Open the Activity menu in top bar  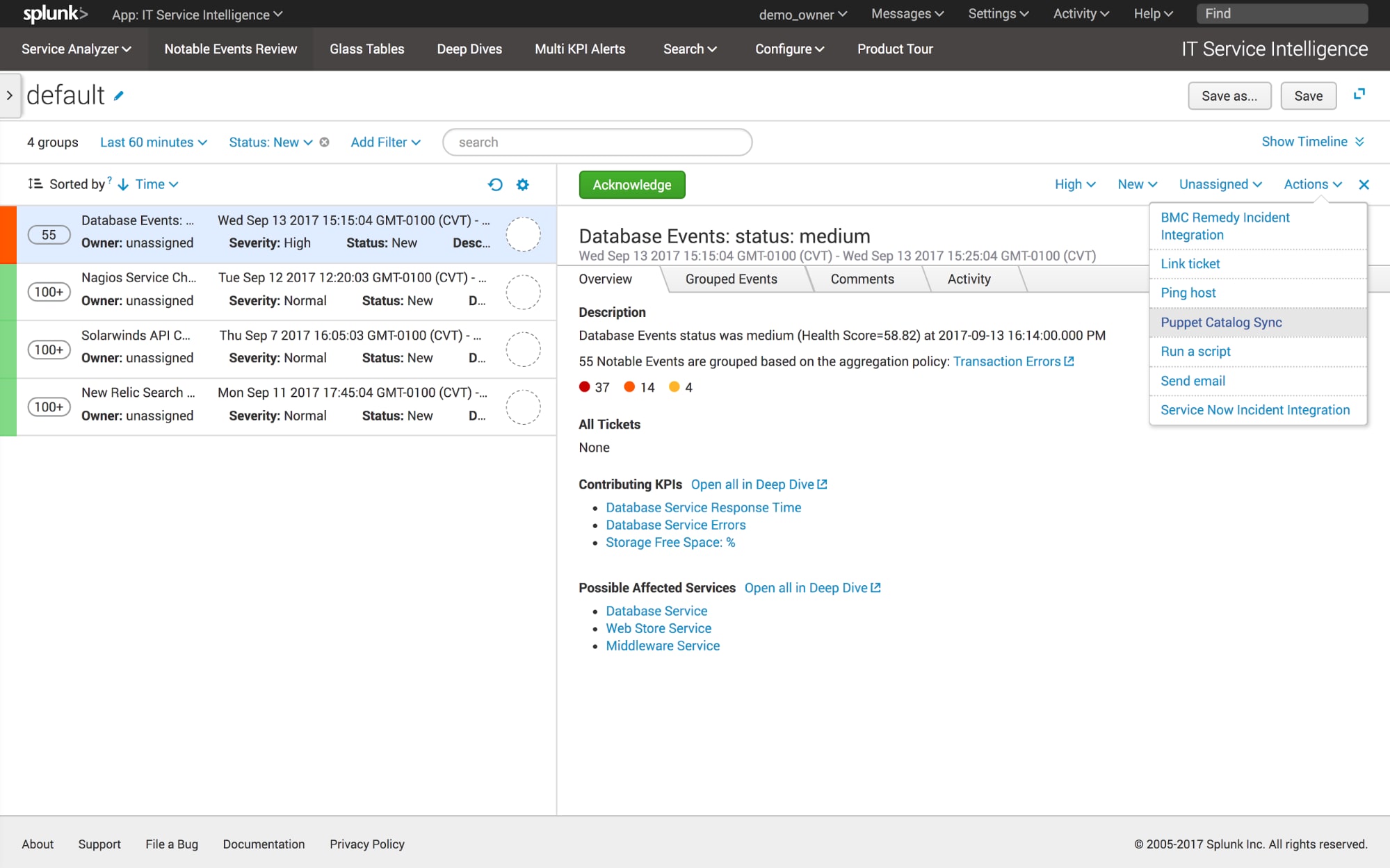tap(1081, 14)
